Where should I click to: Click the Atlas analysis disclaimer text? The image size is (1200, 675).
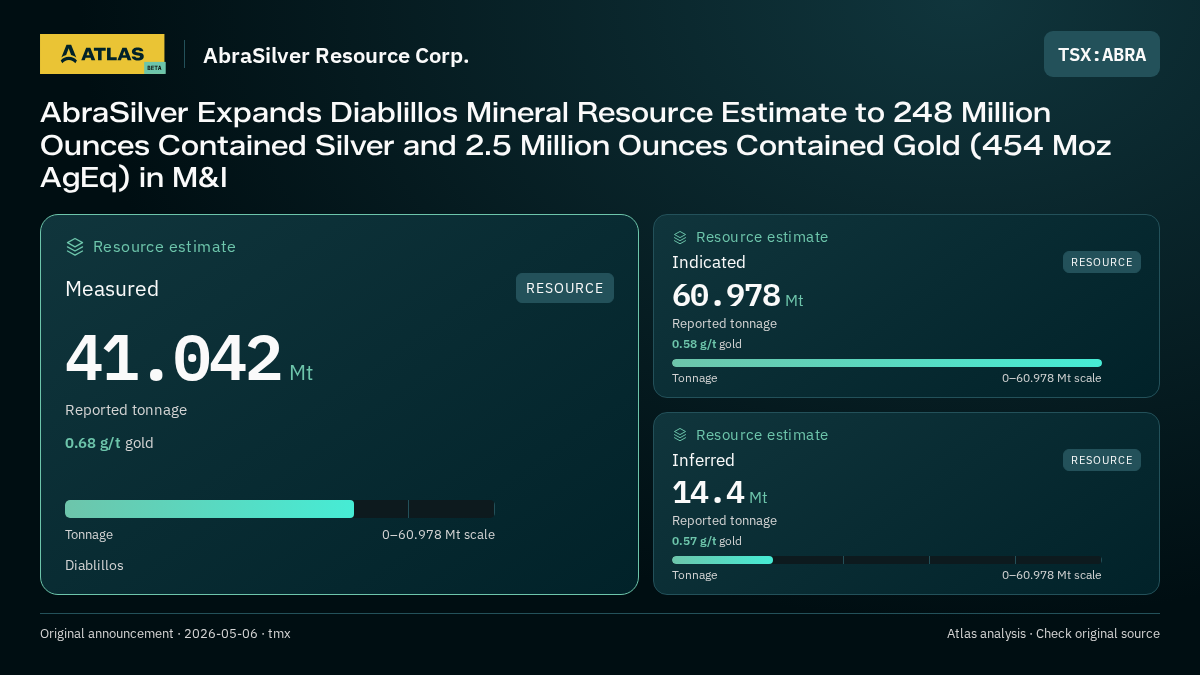pos(1053,634)
